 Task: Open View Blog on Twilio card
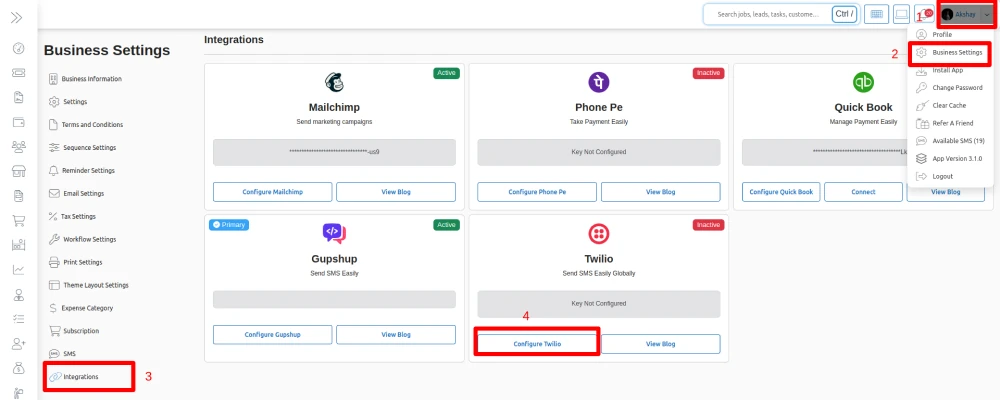661,344
